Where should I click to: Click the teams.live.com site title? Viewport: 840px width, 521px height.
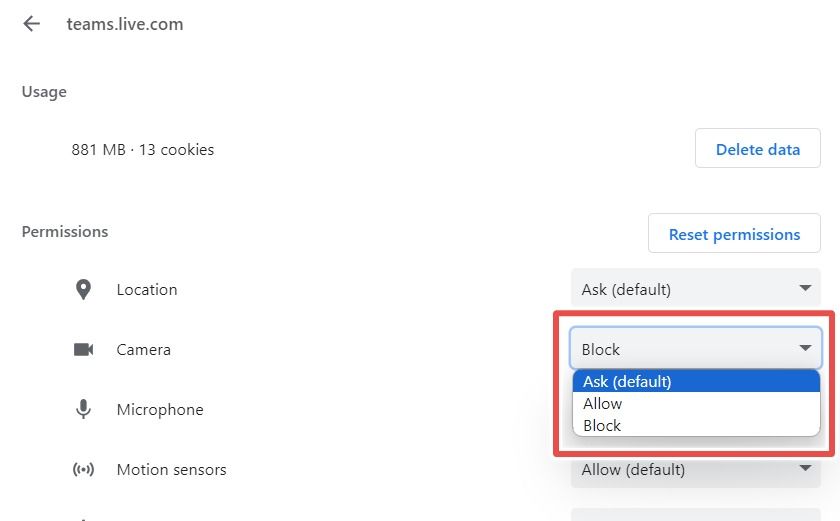tap(125, 24)
